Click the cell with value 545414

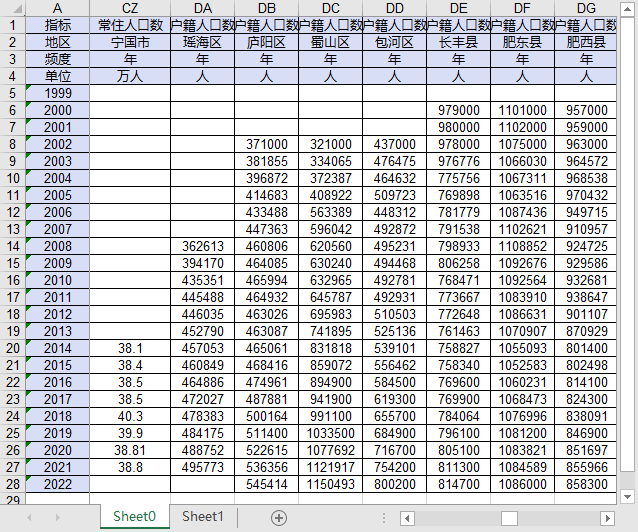267,484
